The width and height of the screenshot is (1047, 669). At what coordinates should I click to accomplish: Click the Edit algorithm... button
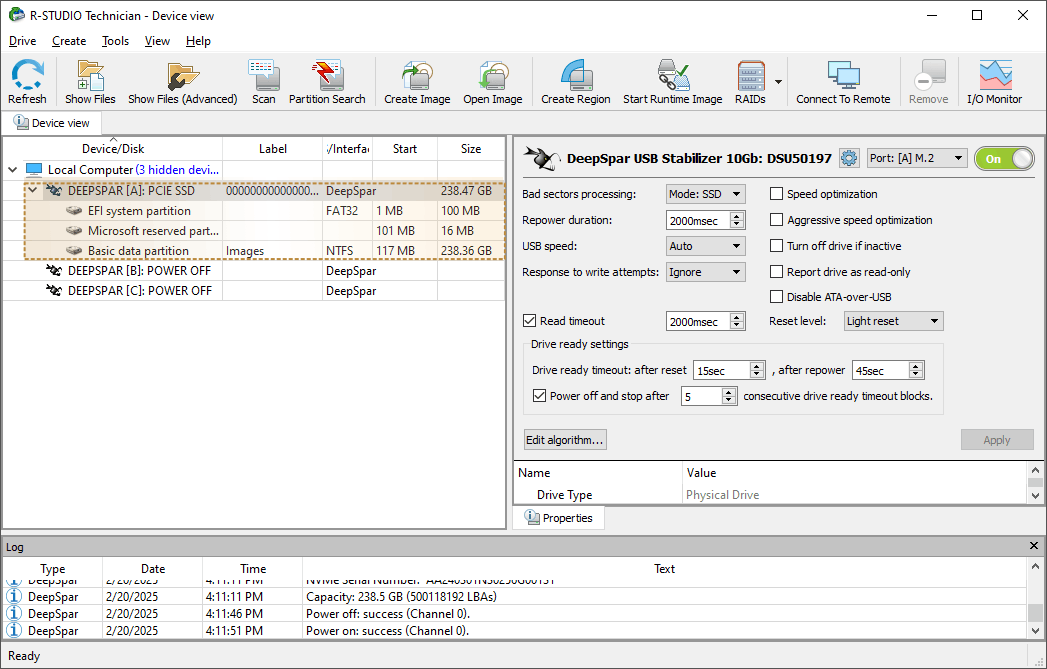tap(565, 439)
